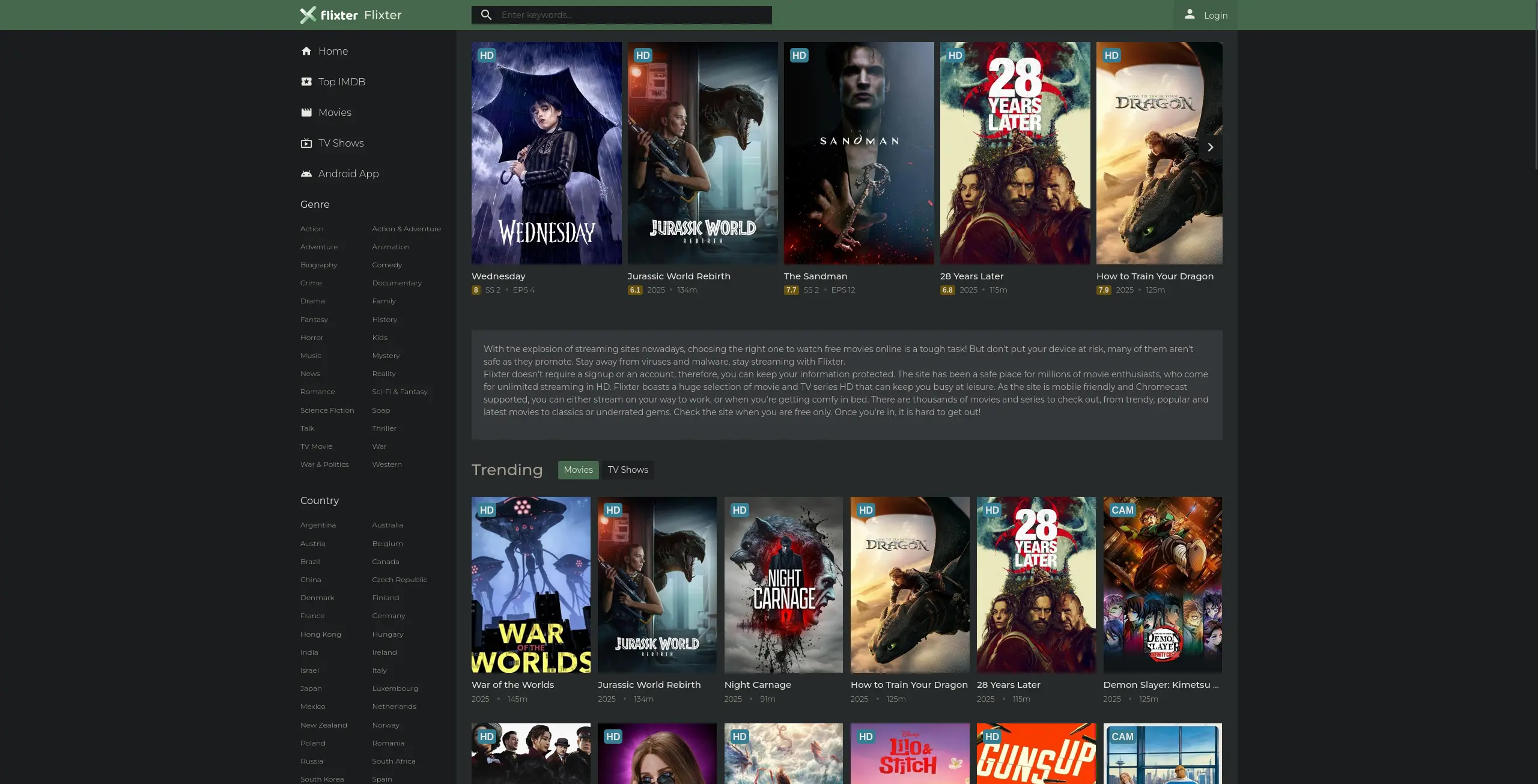Open the Documentary genre
This screenshot has width=1538, height=784.
click(x=397, y=283)
